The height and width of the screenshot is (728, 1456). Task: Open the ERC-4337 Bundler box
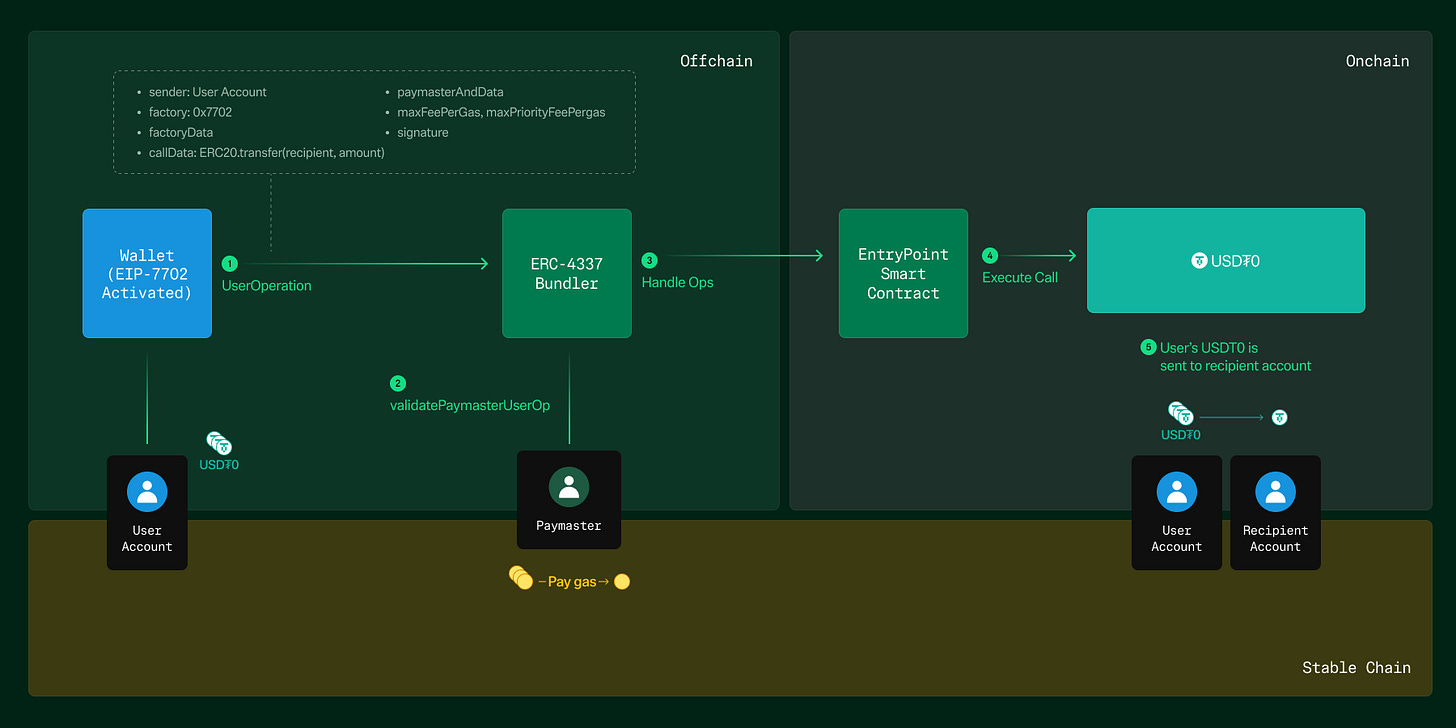567,273
